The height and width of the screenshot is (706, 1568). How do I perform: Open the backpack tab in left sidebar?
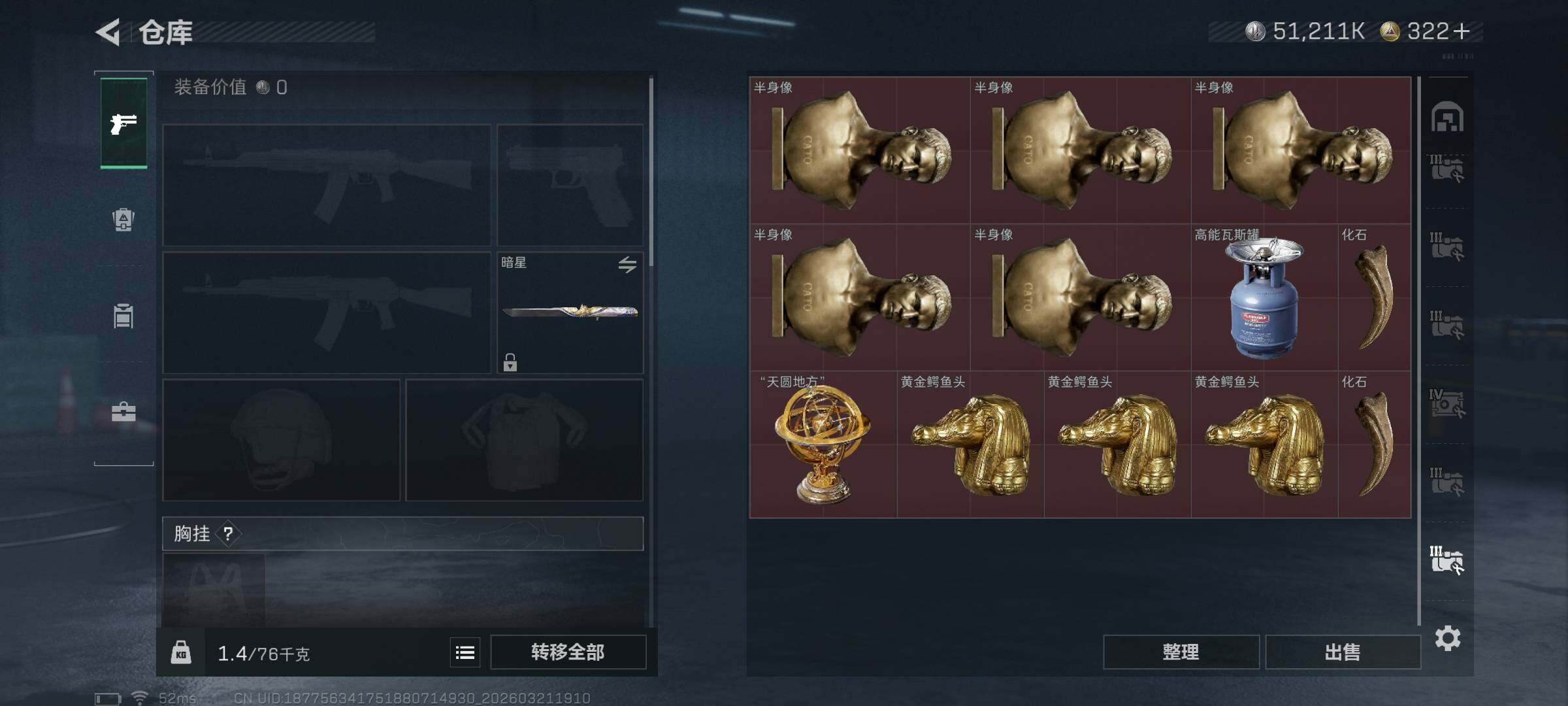click(123, 220)
